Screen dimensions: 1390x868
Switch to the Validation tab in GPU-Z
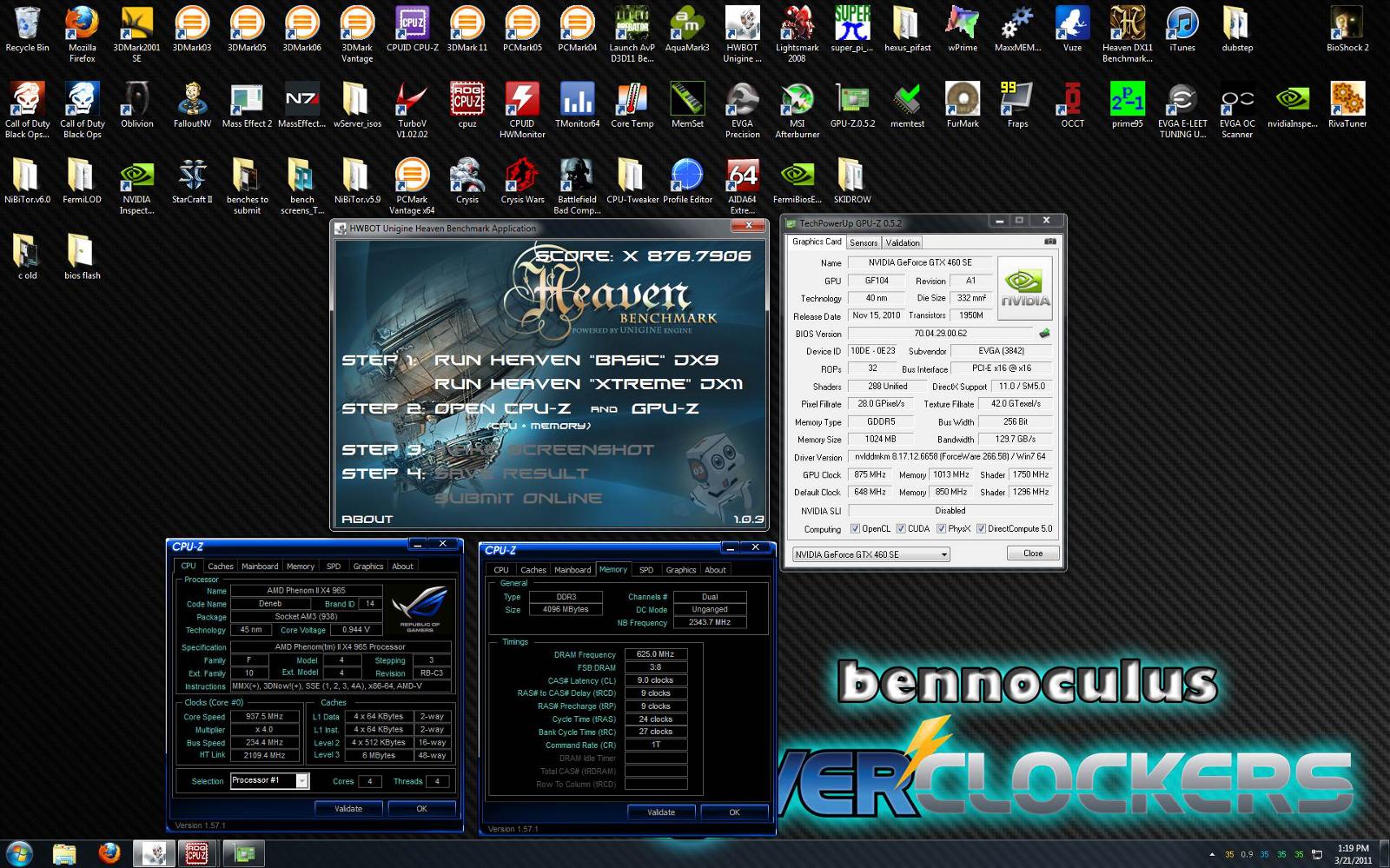[x=903, y=242]
